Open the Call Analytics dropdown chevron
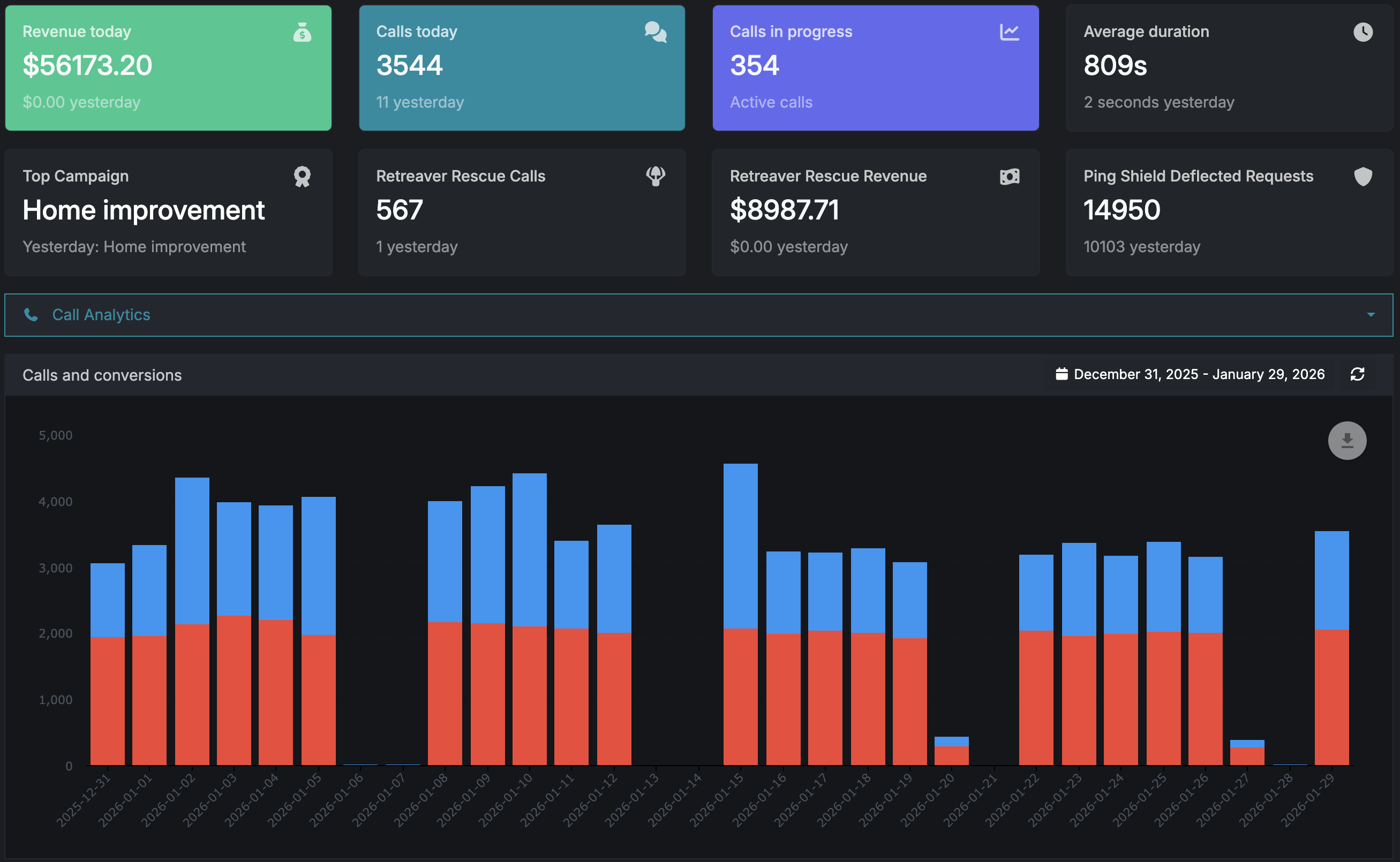The image size is (1400, 862). [x=1371, y=315]
